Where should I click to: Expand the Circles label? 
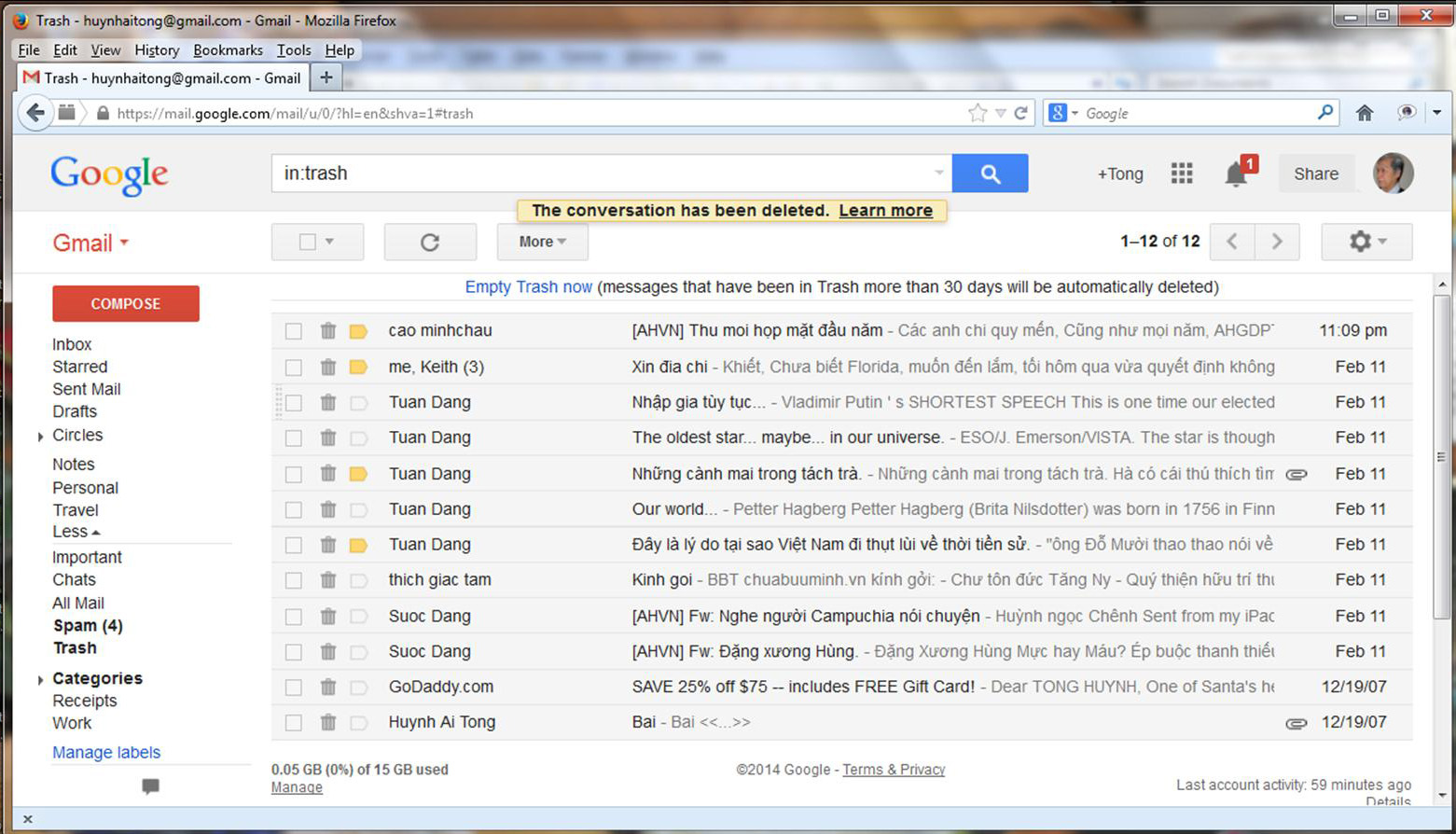40,437
